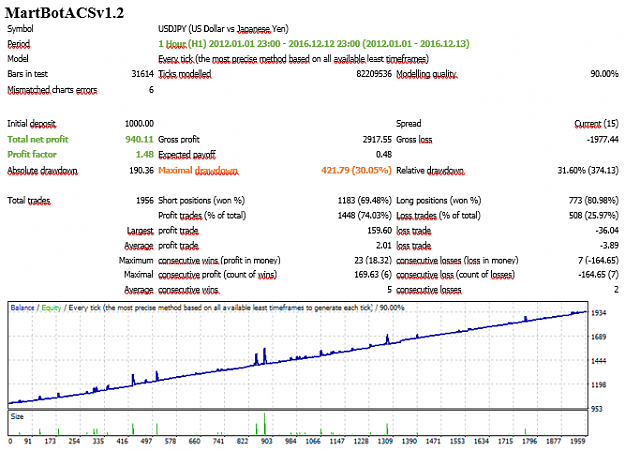Select Average profit trade value 2.01
Viewport: 625px width, 451px height.
[x=384, y=246]
